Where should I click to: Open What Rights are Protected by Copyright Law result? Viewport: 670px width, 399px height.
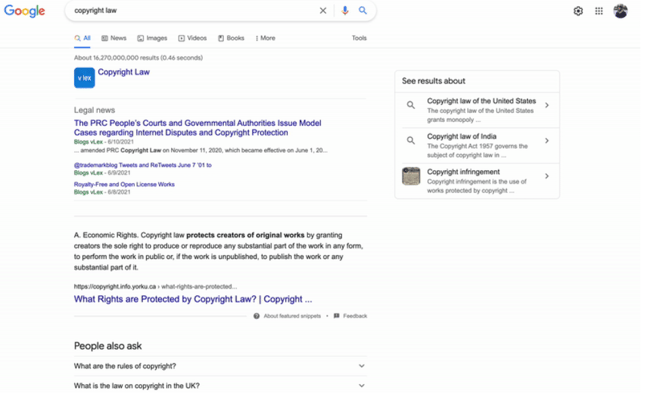[x=193, y=299]
